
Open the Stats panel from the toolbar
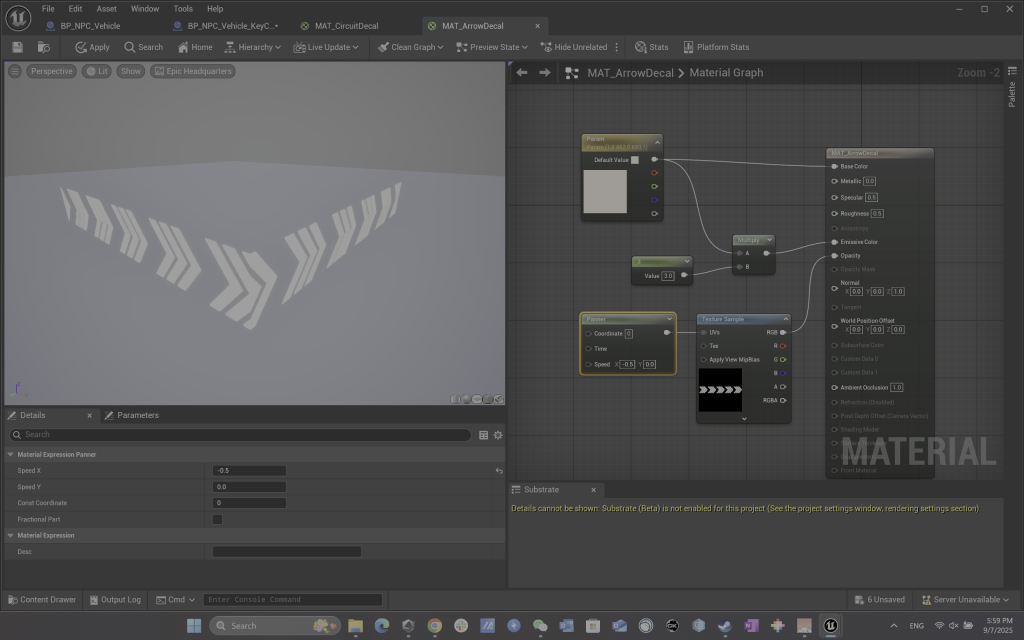tap(651, 47)
